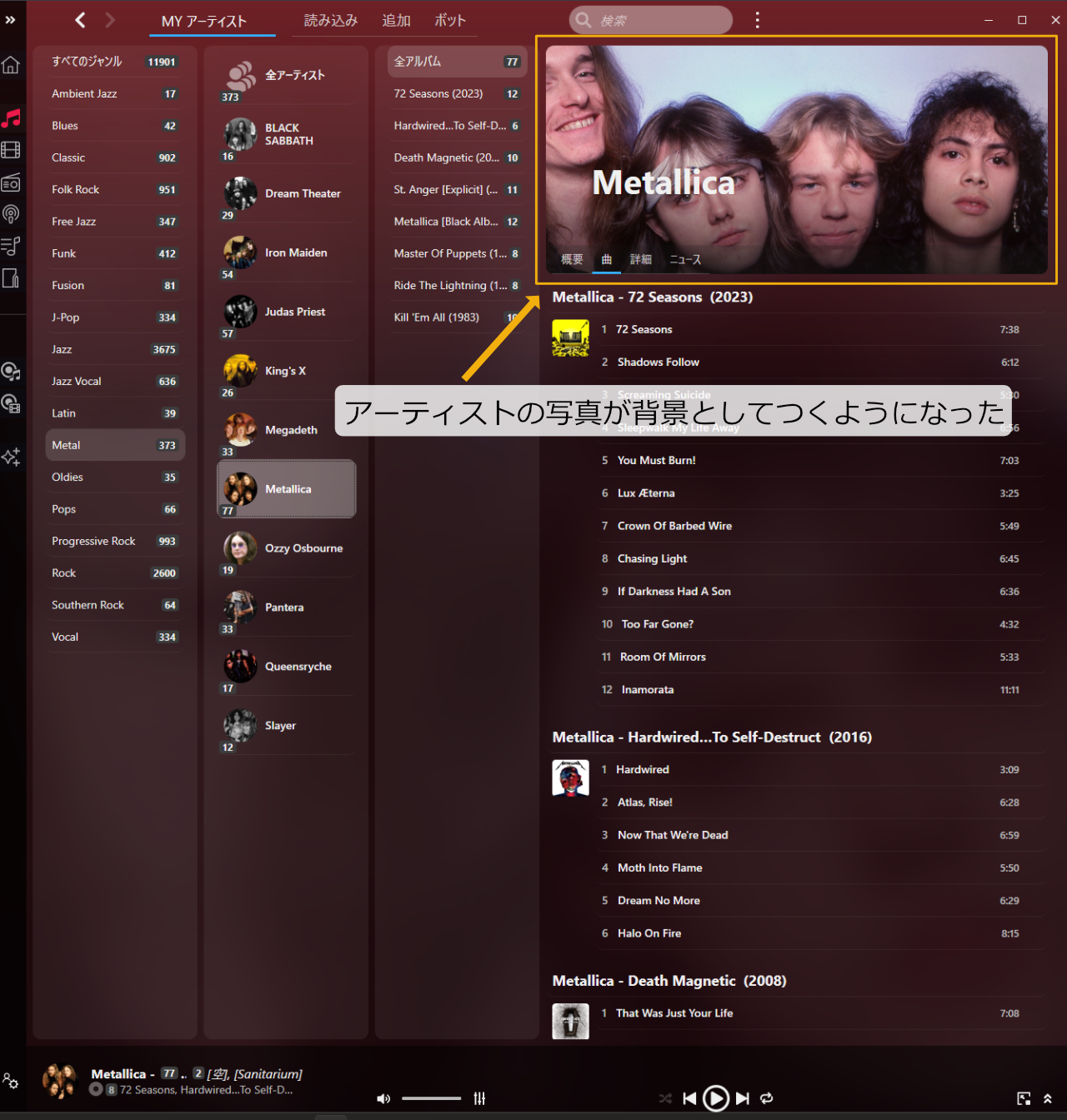
Task: Mute the volume speaker icon
Action: coord(383,1098)
